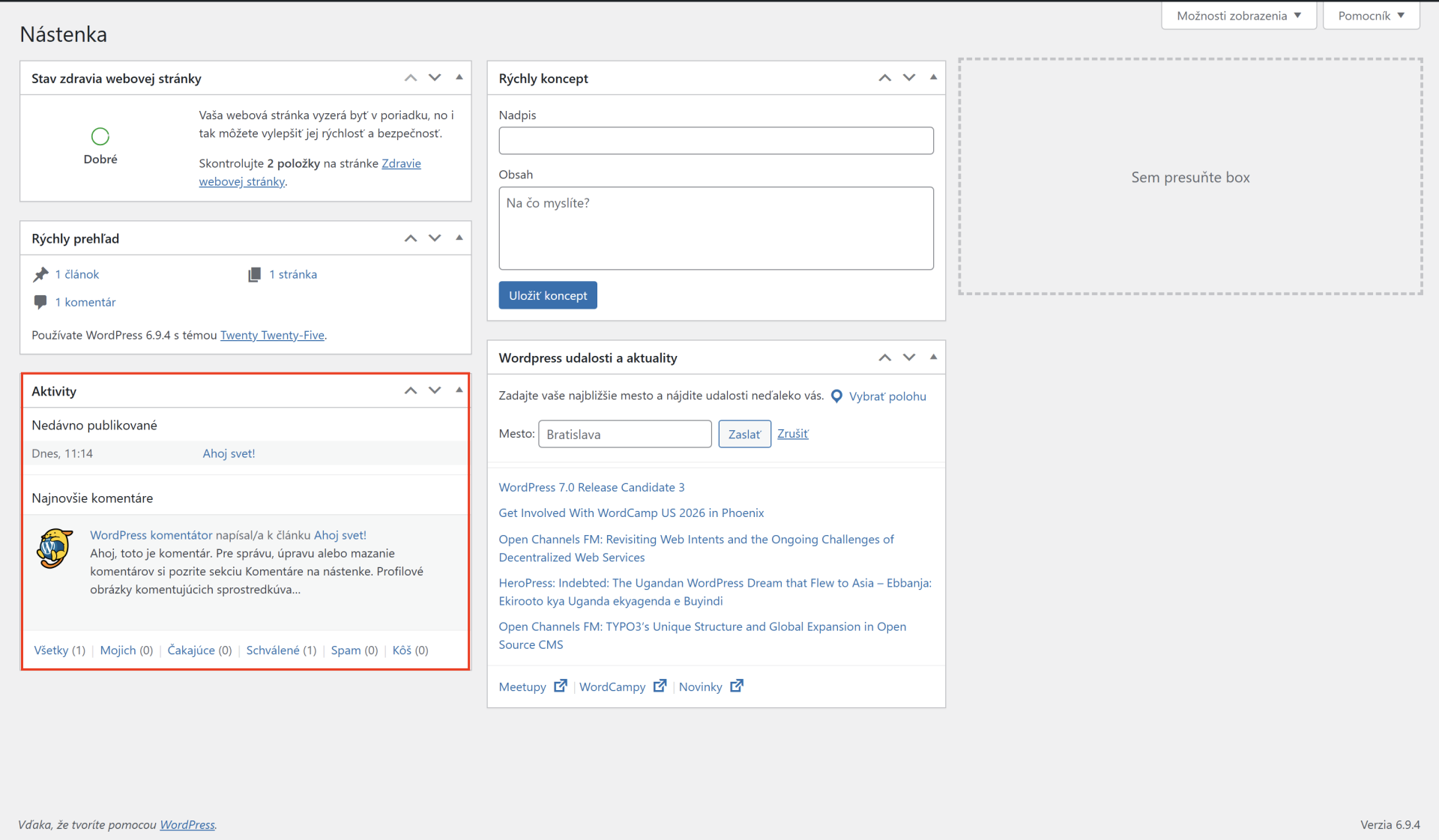
Task: Open WordPress footer link
Action: [187, 824]
